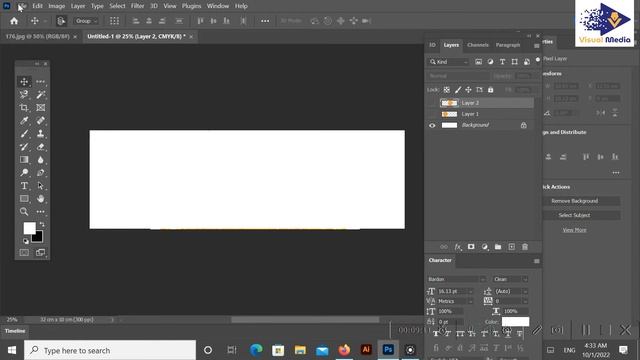Screen dimensions: 640x360
Task: Click the Select Subject button
Action: (x=574, y=215)
